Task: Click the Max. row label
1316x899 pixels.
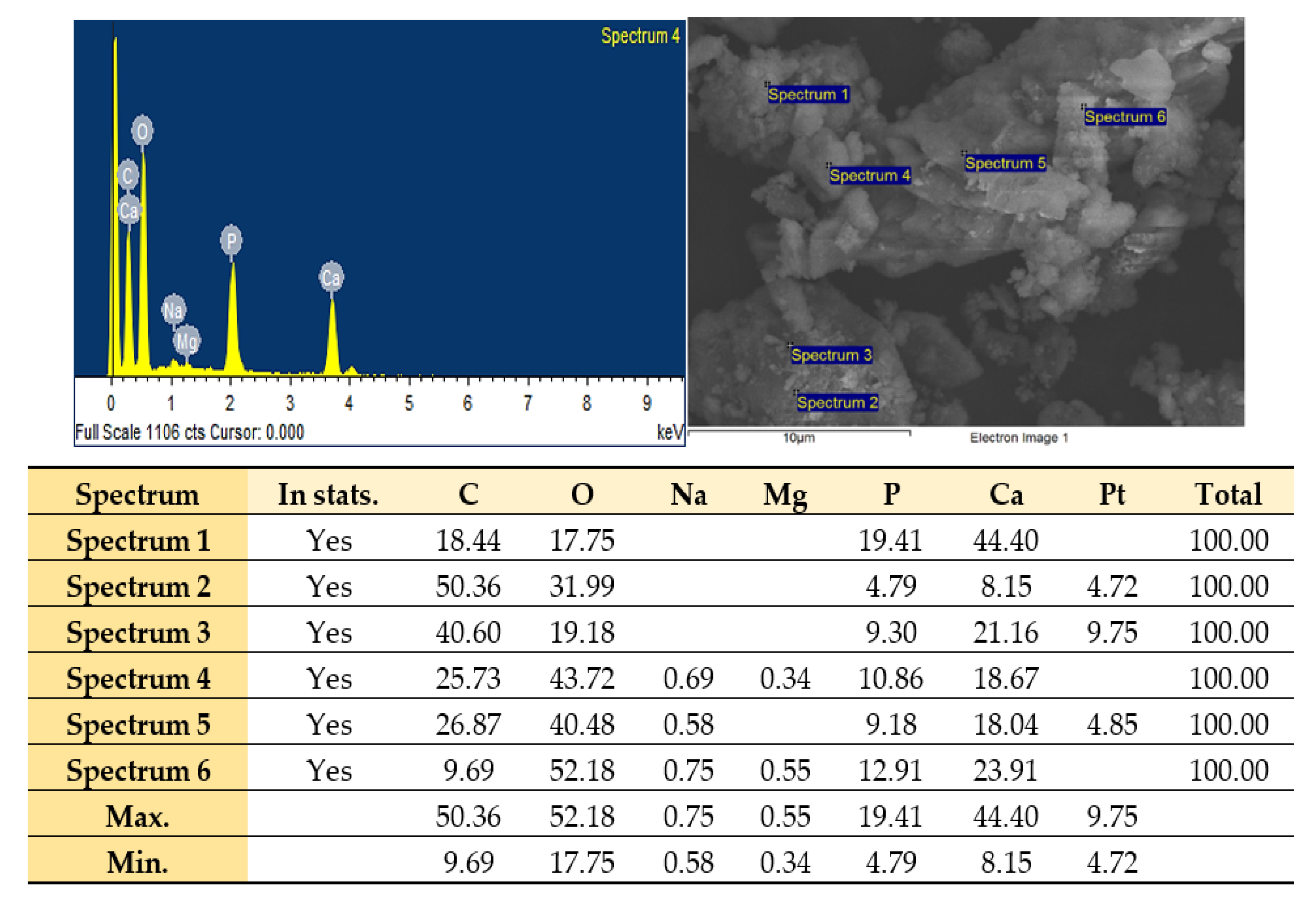Action: [x=138, y=816]
